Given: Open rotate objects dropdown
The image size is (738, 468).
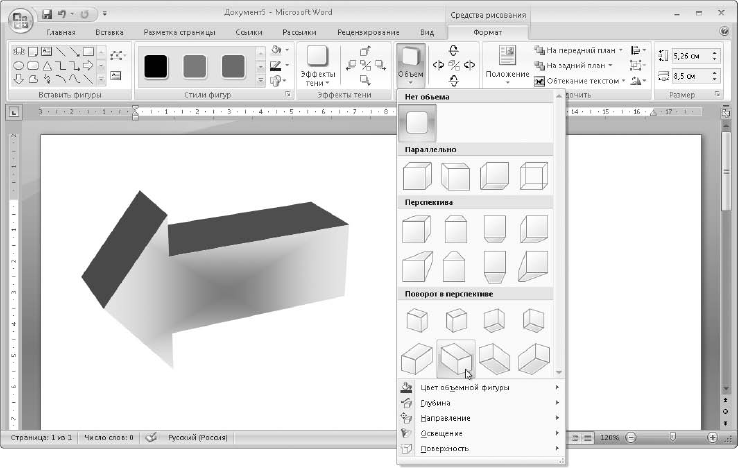Looking at the screenshot, I should pos(638,81).
